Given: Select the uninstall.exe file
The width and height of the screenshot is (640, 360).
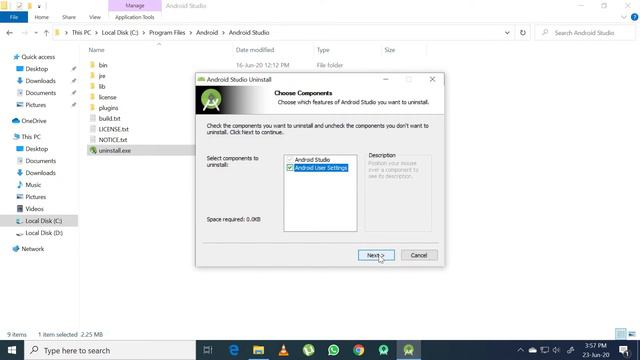Looking at the screenshot, I should click(115, 150).
